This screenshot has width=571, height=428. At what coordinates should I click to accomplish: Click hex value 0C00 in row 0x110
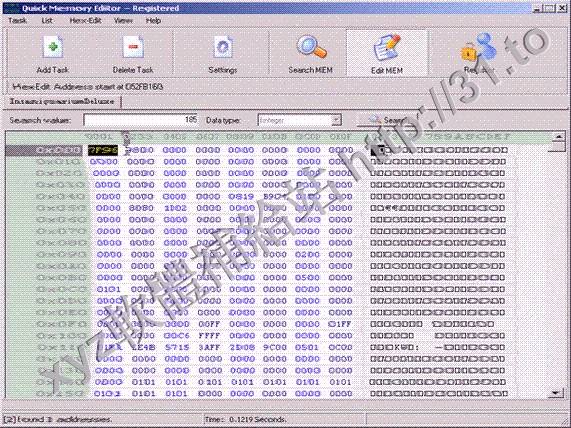[340, 347]
